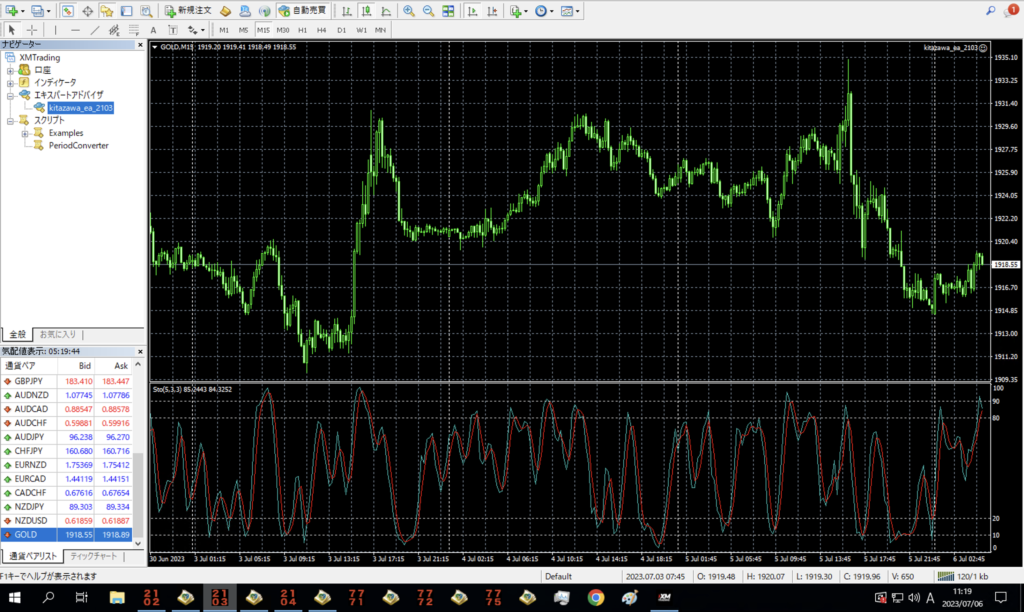Open Google Chrome from the taskbar
Image resolution: width=1024 pixels, height=612 pixels.
coord(596,598)
